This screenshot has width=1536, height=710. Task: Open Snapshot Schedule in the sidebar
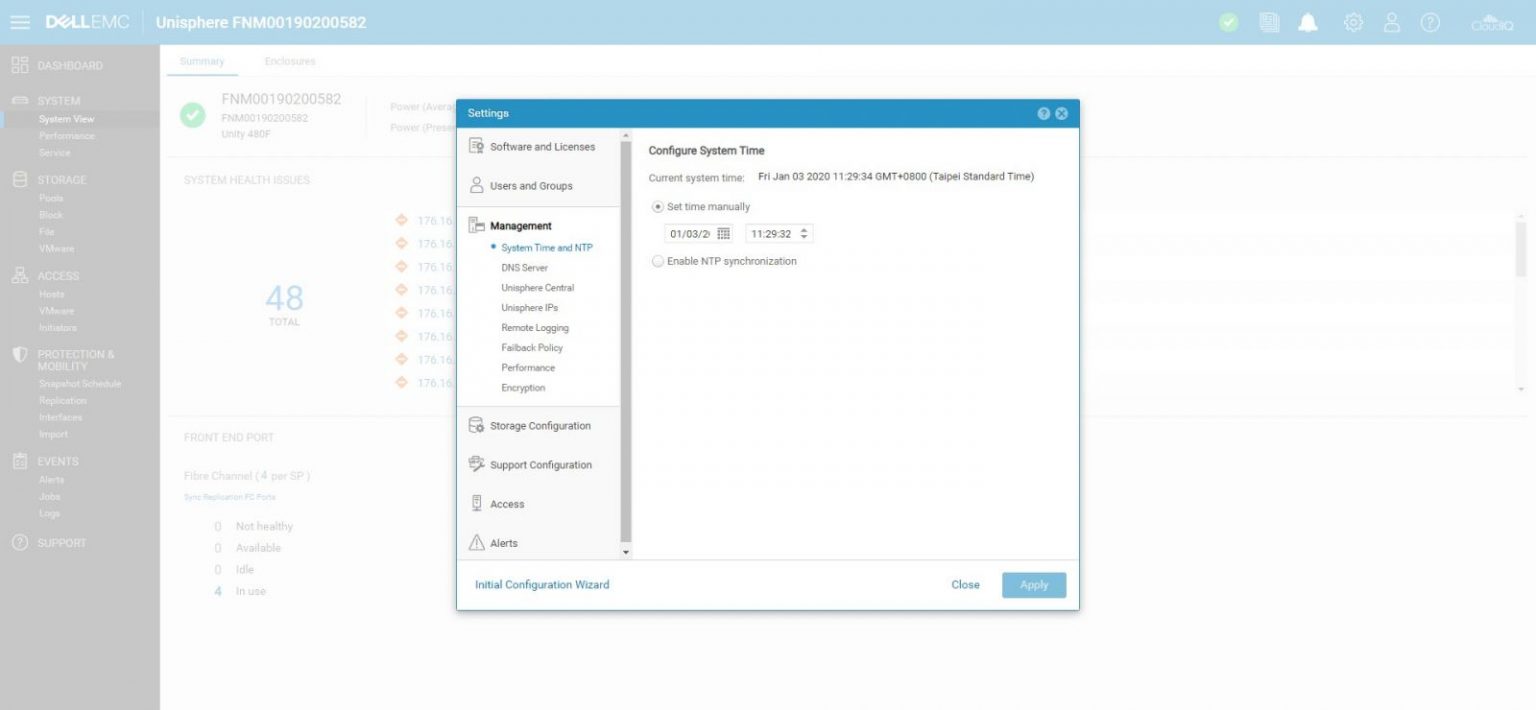pyautogui.click(x=80, y=384)
